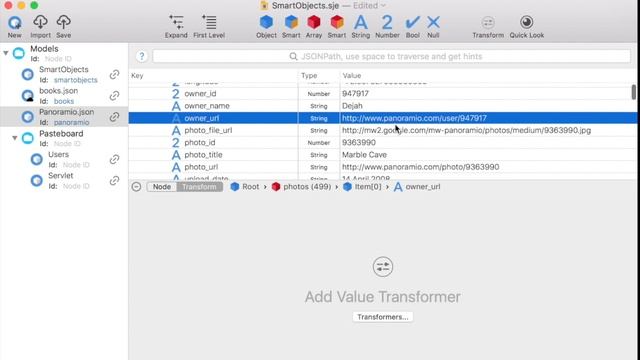Viewport: 640px width, 360px height.
Task: Select the Users pasteboard item
Action: (58, 155)
